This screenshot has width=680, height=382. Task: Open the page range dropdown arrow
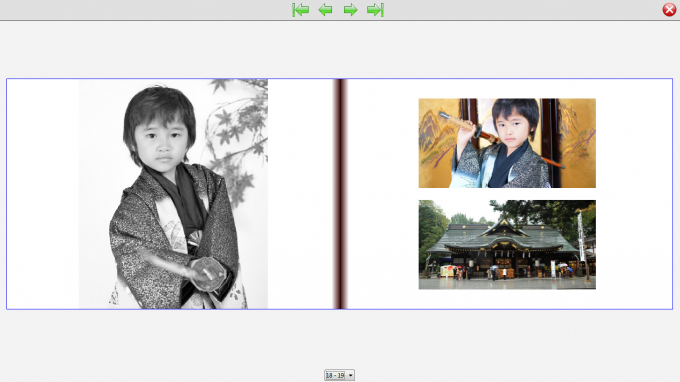pyautogui.click(x=350, y=375)
